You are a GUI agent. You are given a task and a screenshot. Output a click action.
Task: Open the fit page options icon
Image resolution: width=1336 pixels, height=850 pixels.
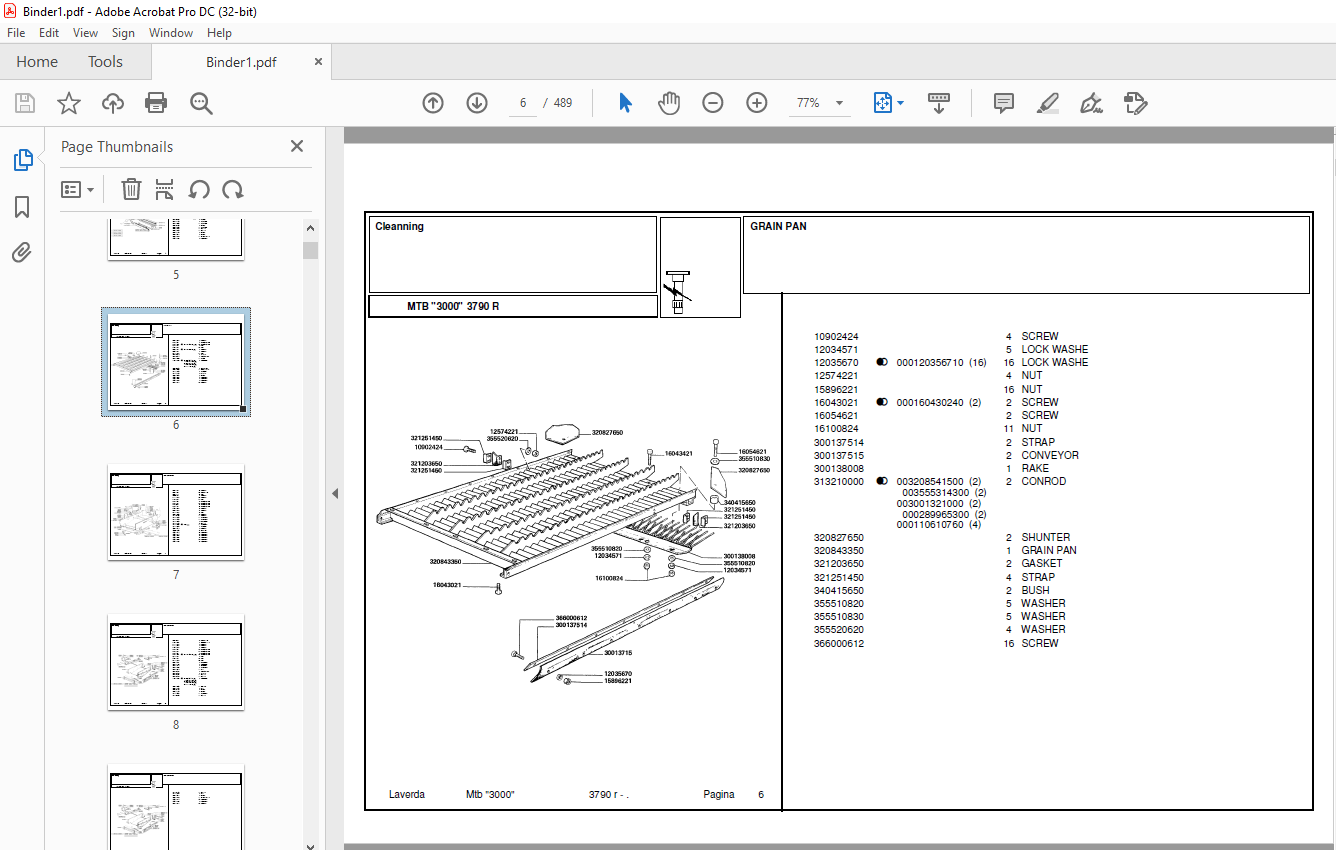(x=882, y=103)
